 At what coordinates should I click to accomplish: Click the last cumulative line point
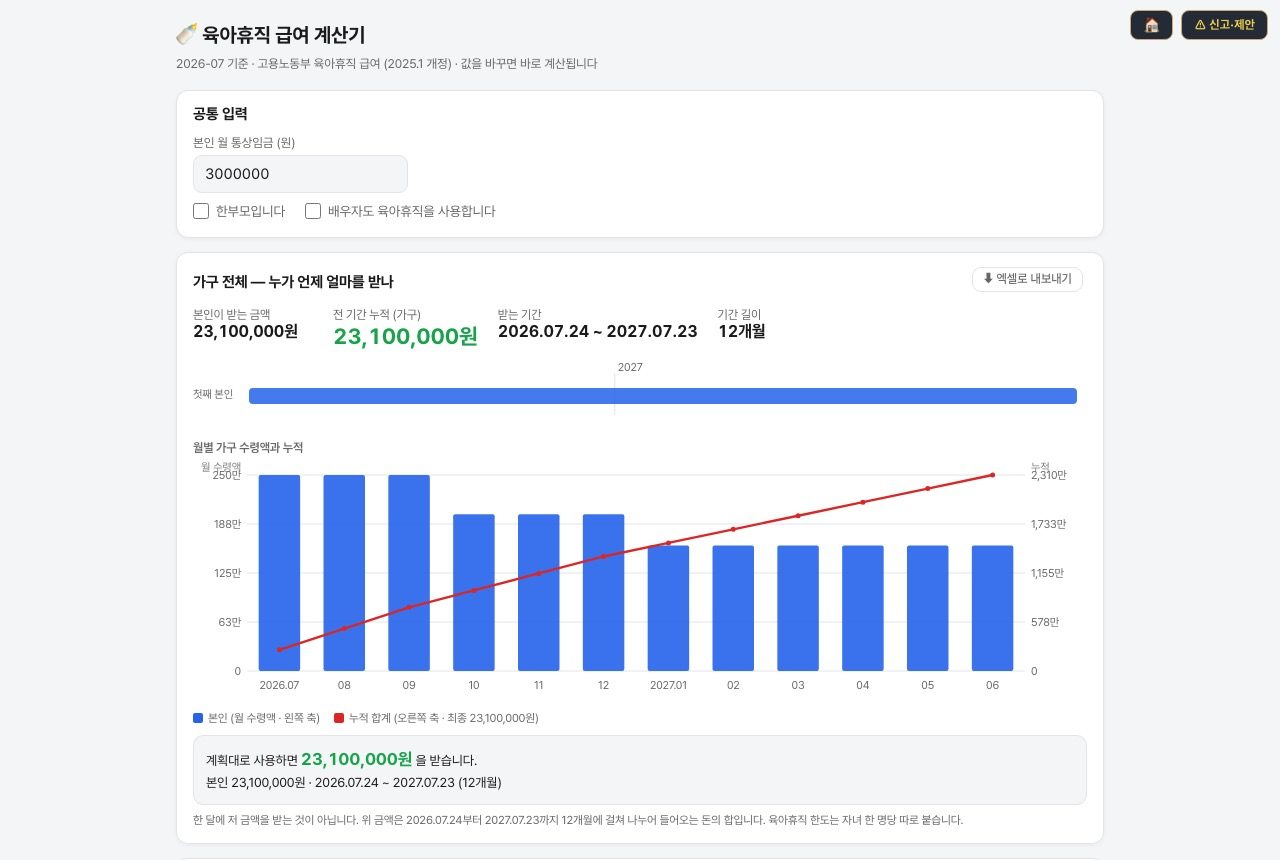pyautogui.click(x=992, y=475)
